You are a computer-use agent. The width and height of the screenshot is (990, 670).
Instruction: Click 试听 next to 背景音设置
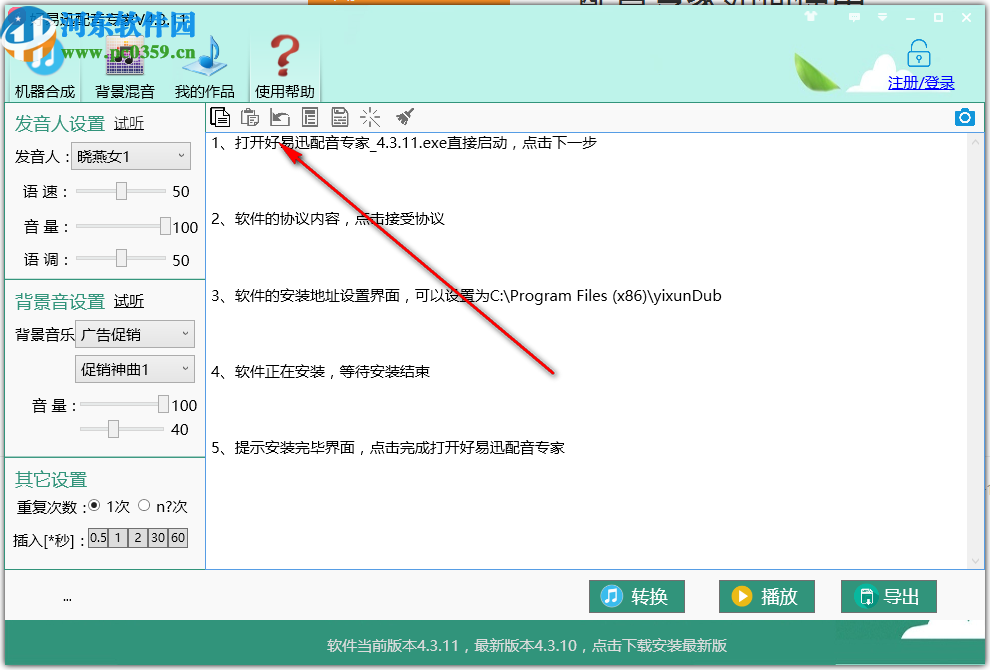coord(129,301)
